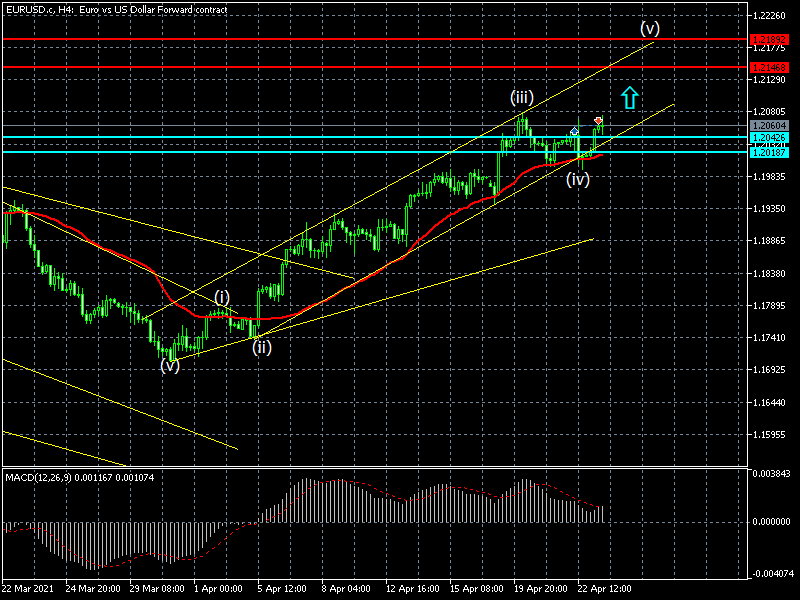The height and width of the screenshot is (600, 800).
Task: Click the cyan up arrow on the chart
Action: pos(628,97)
